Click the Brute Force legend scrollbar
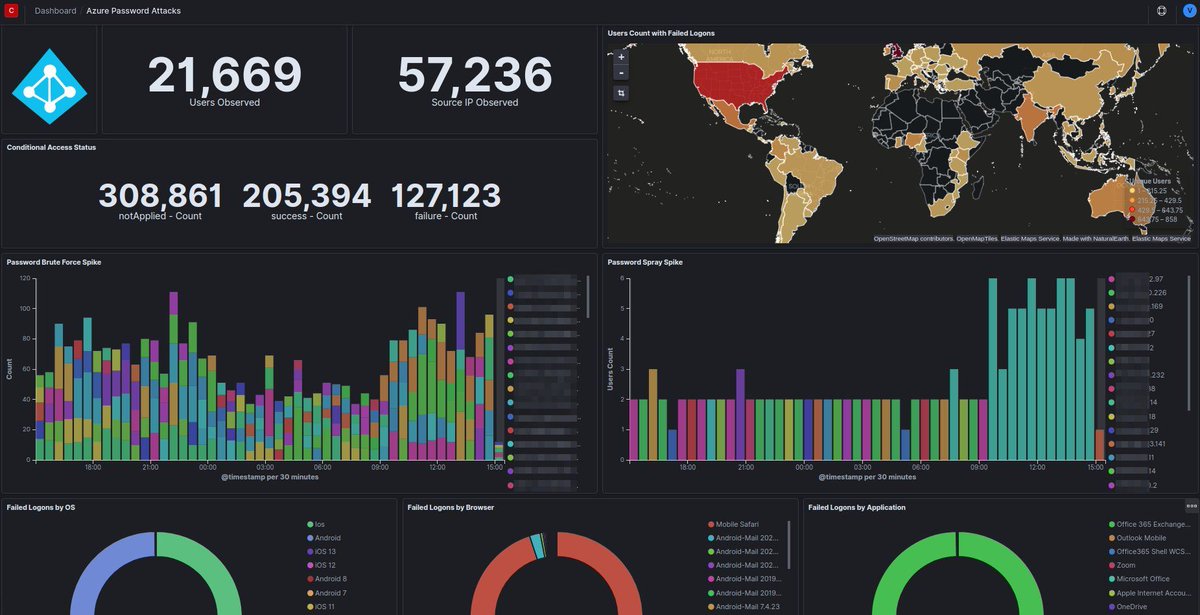Viewport: 1200px width, 615px height. click(588, 296)
